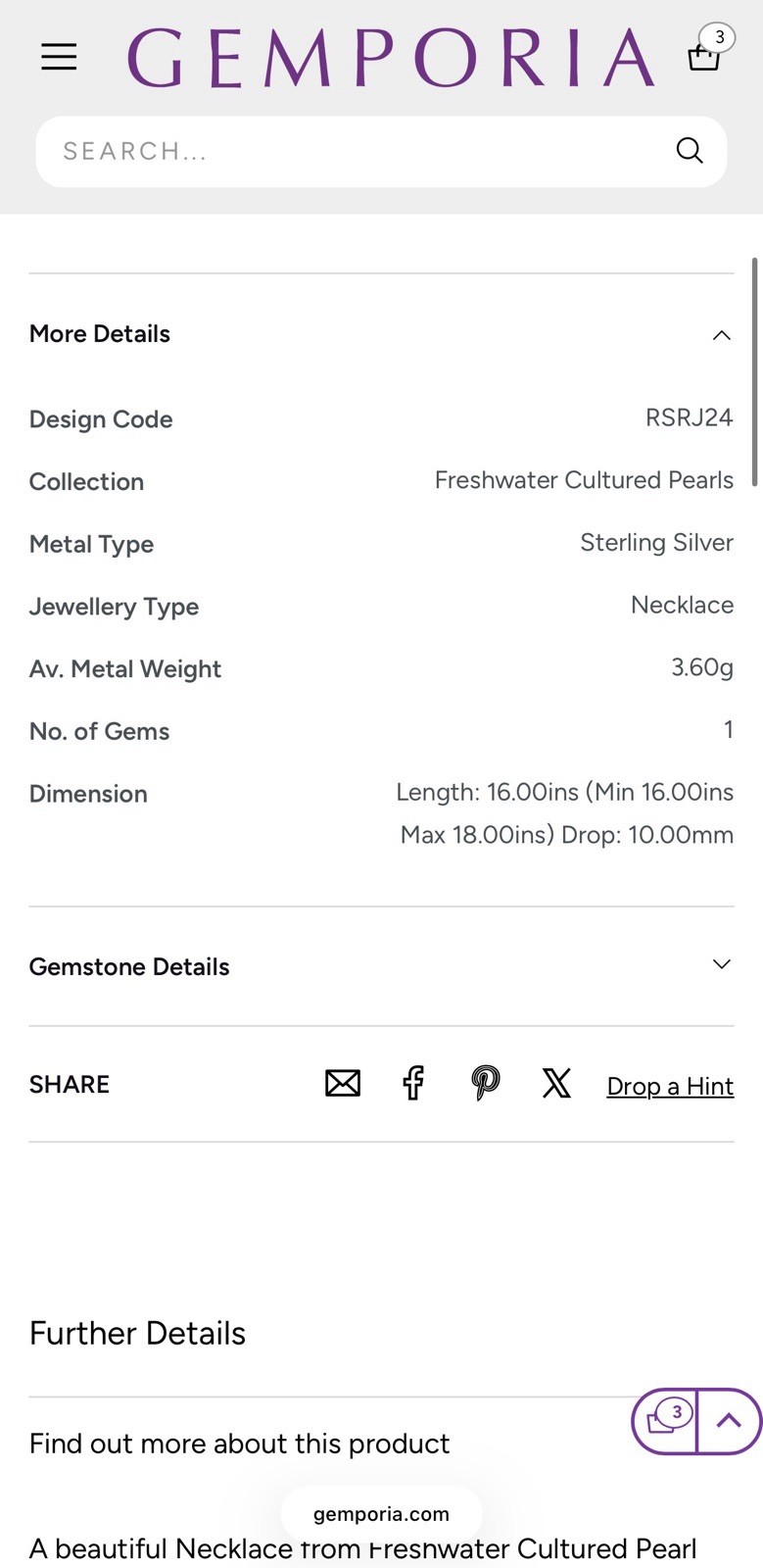This screenshot has height=1568, width=763.
Task: Open the Drop a Hint link
Action: [x=670, y=1086]
